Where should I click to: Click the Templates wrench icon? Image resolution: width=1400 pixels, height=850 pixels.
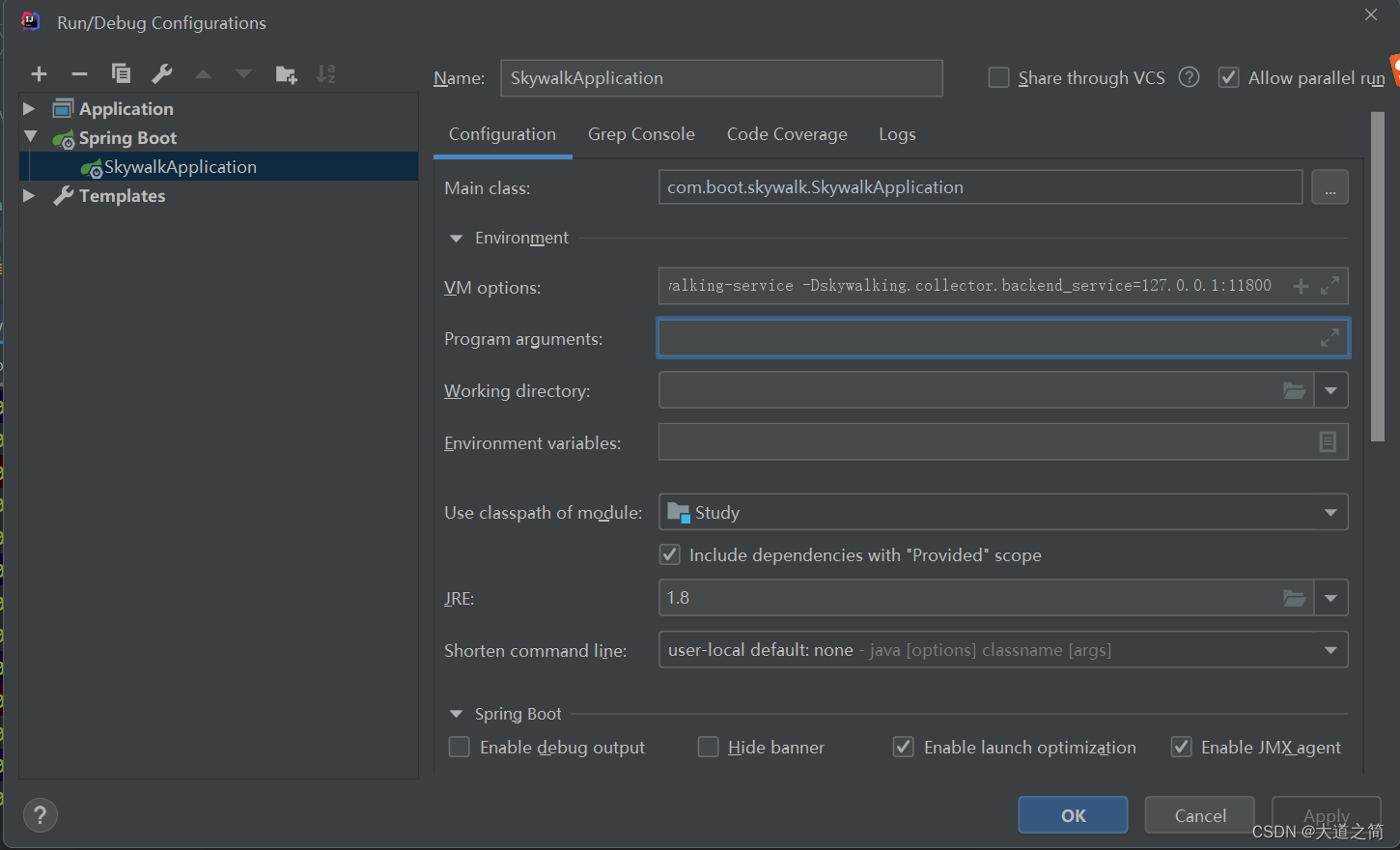(x=63, y=196)
